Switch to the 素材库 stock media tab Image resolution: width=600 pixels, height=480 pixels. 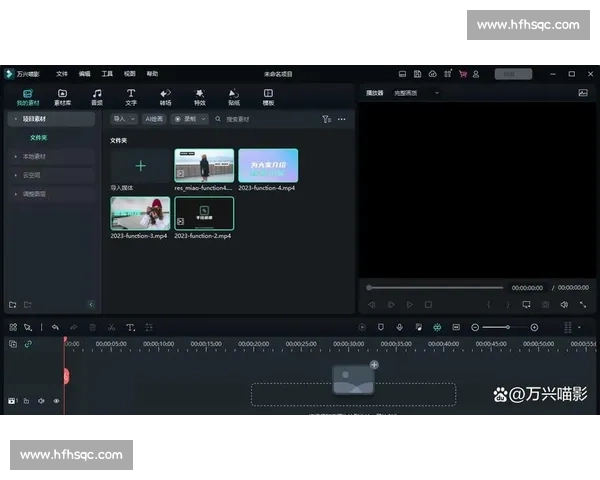62,97
